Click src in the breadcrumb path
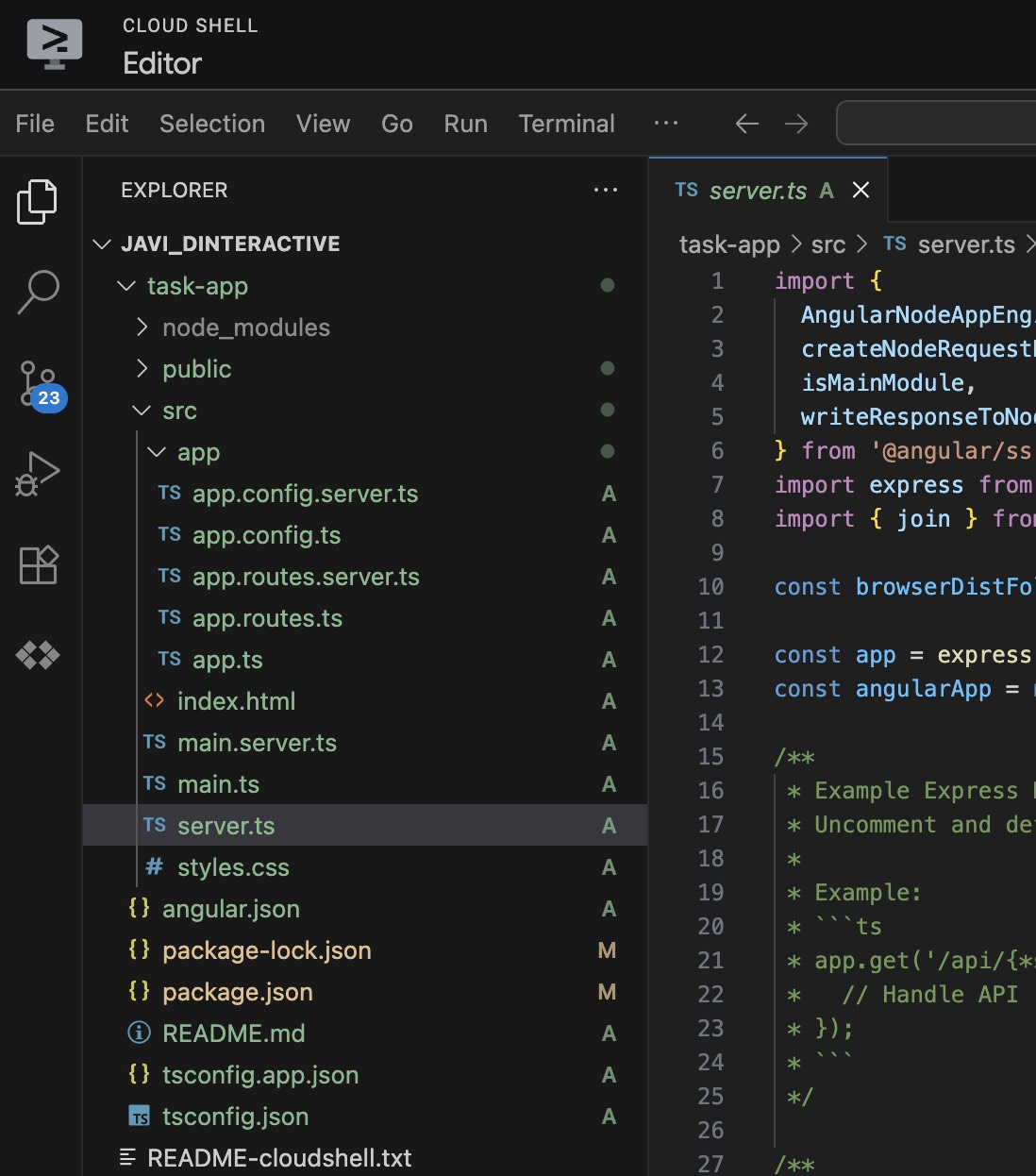1036x1176 pixels. [827, 244]
